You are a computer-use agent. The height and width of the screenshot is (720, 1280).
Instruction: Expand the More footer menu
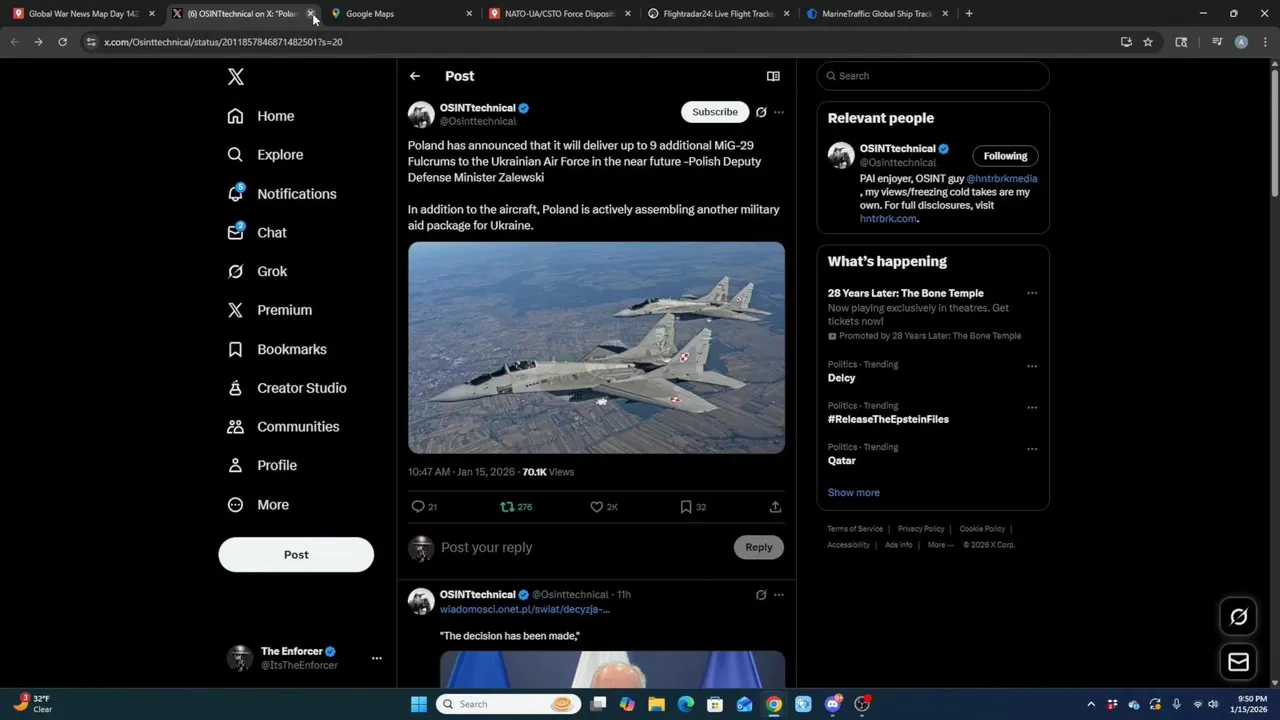tap(940, 545)
